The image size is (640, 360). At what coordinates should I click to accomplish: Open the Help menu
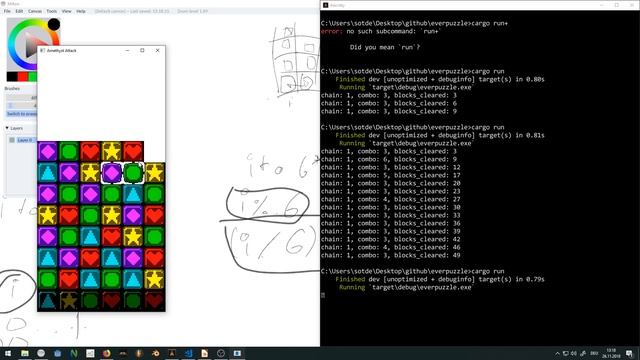tap(81, 11)
